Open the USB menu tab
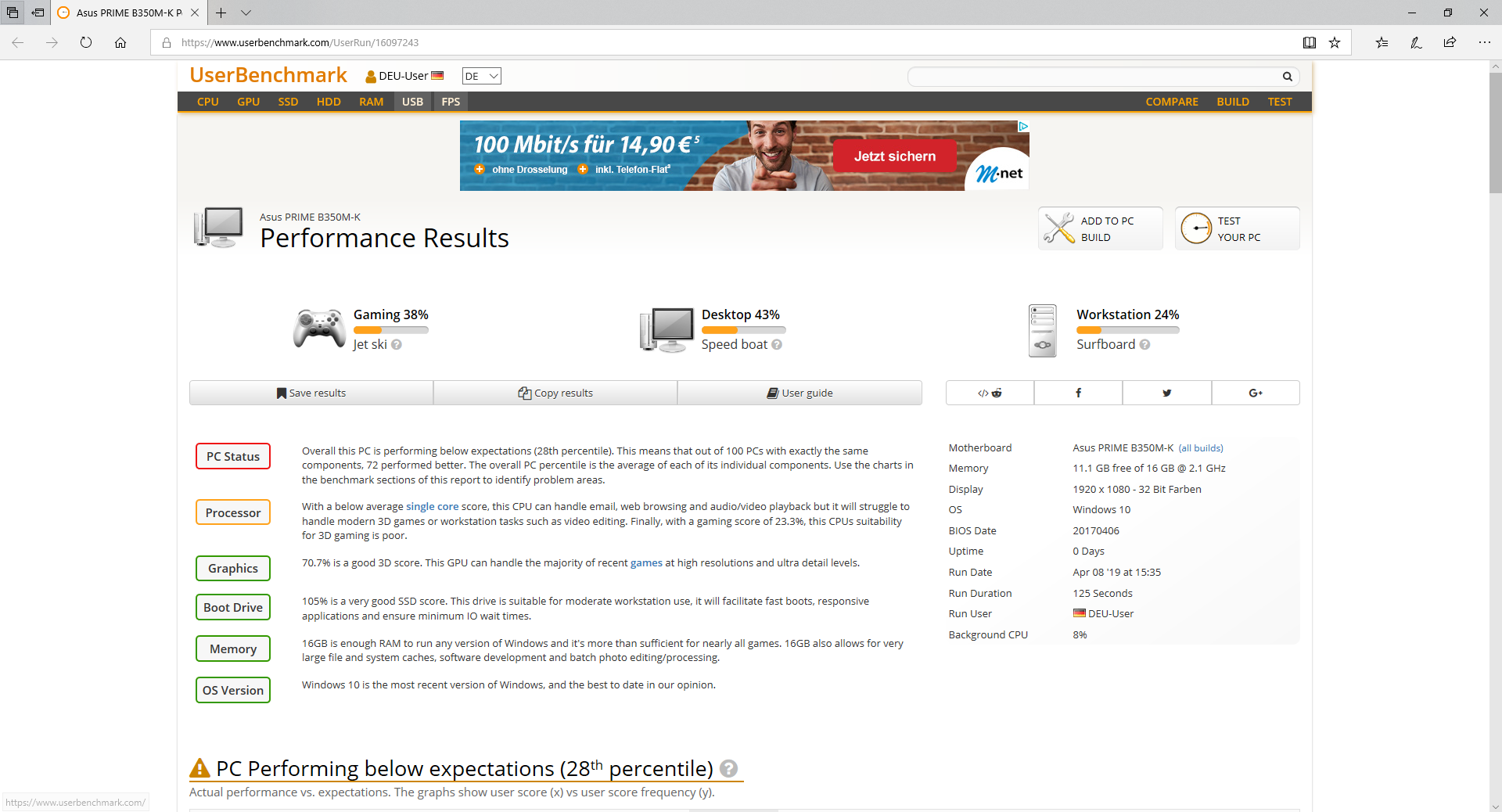The height and width of the screenshot is (812, 1502). tap(412, 102)
